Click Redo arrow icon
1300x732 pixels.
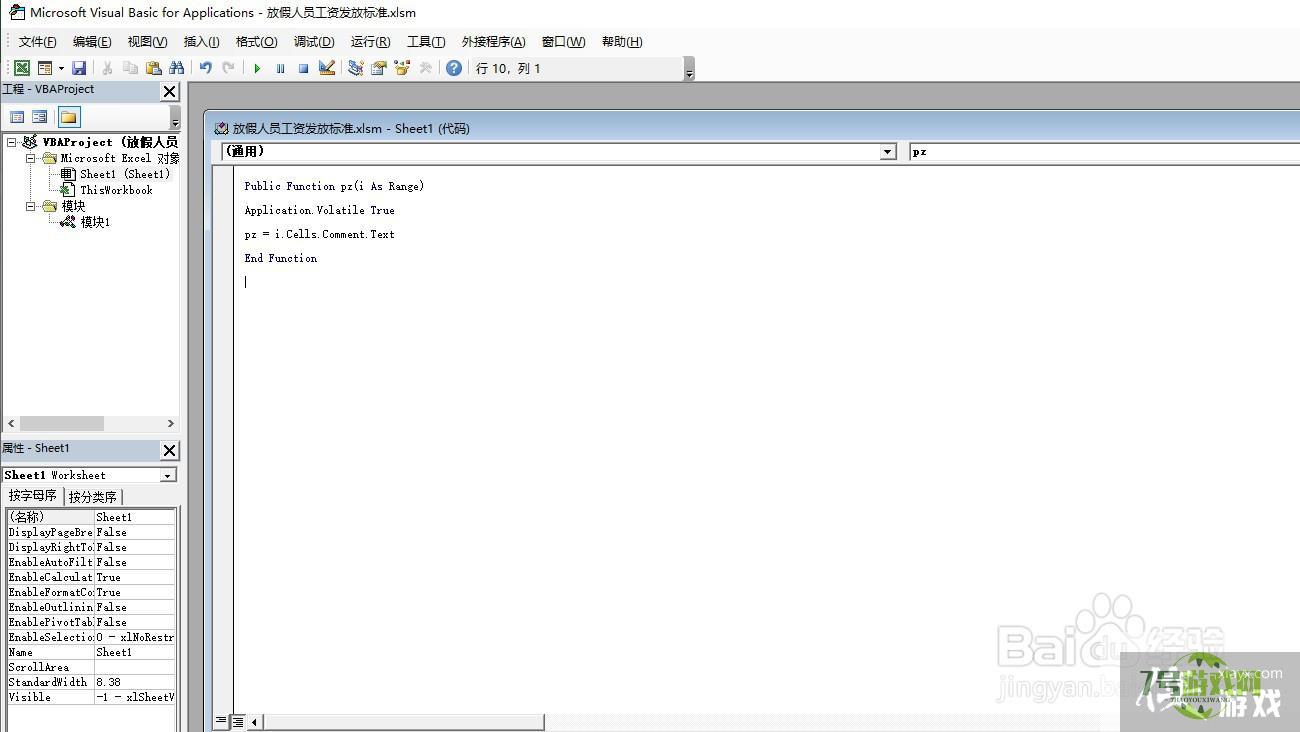coord(228,68)
